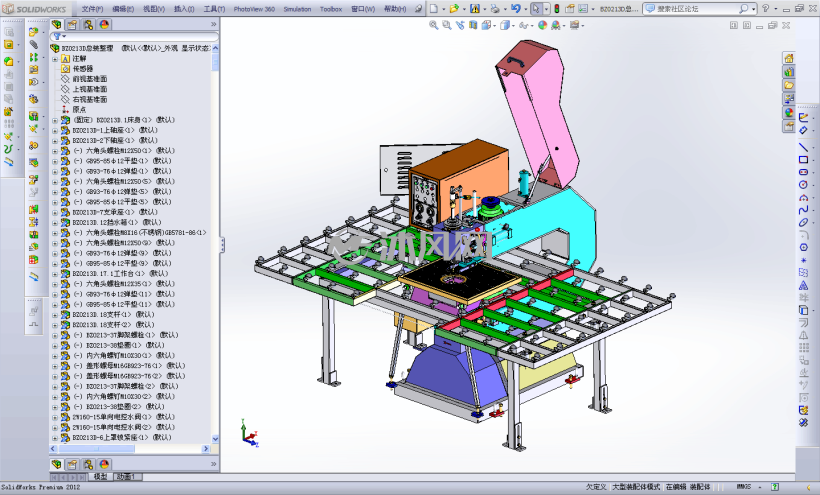Click the Undo arrow icon

point(516,8)
